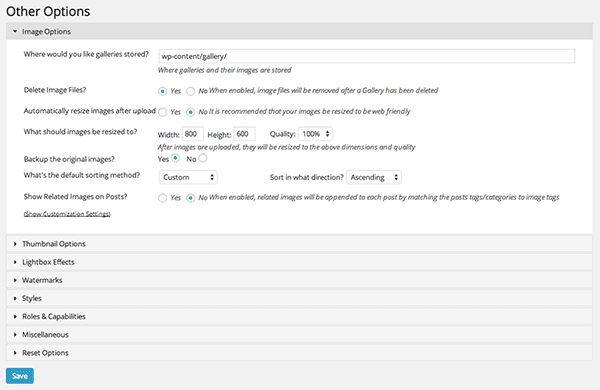Screen dimensions: 600x390
Task: Expand the Styles section
Action: (299, 298)
